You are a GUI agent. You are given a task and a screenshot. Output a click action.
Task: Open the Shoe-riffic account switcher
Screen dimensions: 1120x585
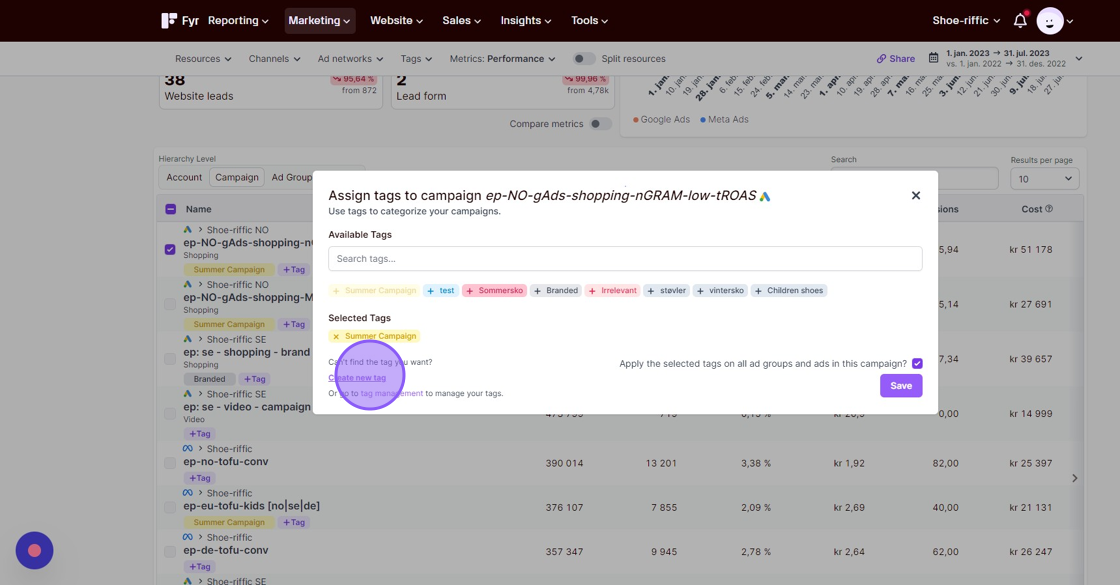tap(966, 21)
